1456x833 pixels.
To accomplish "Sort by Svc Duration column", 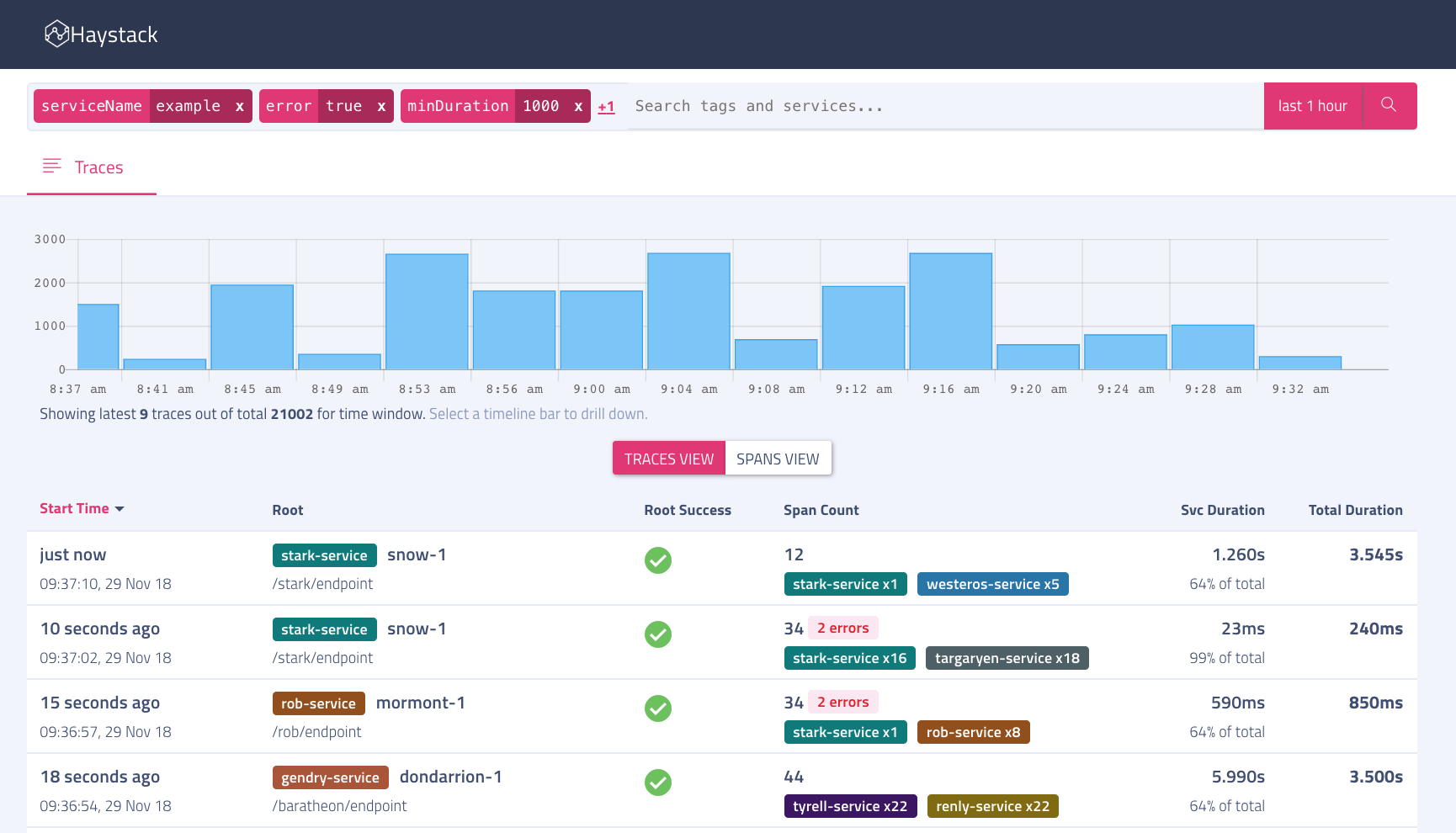I will [1222, 510].
